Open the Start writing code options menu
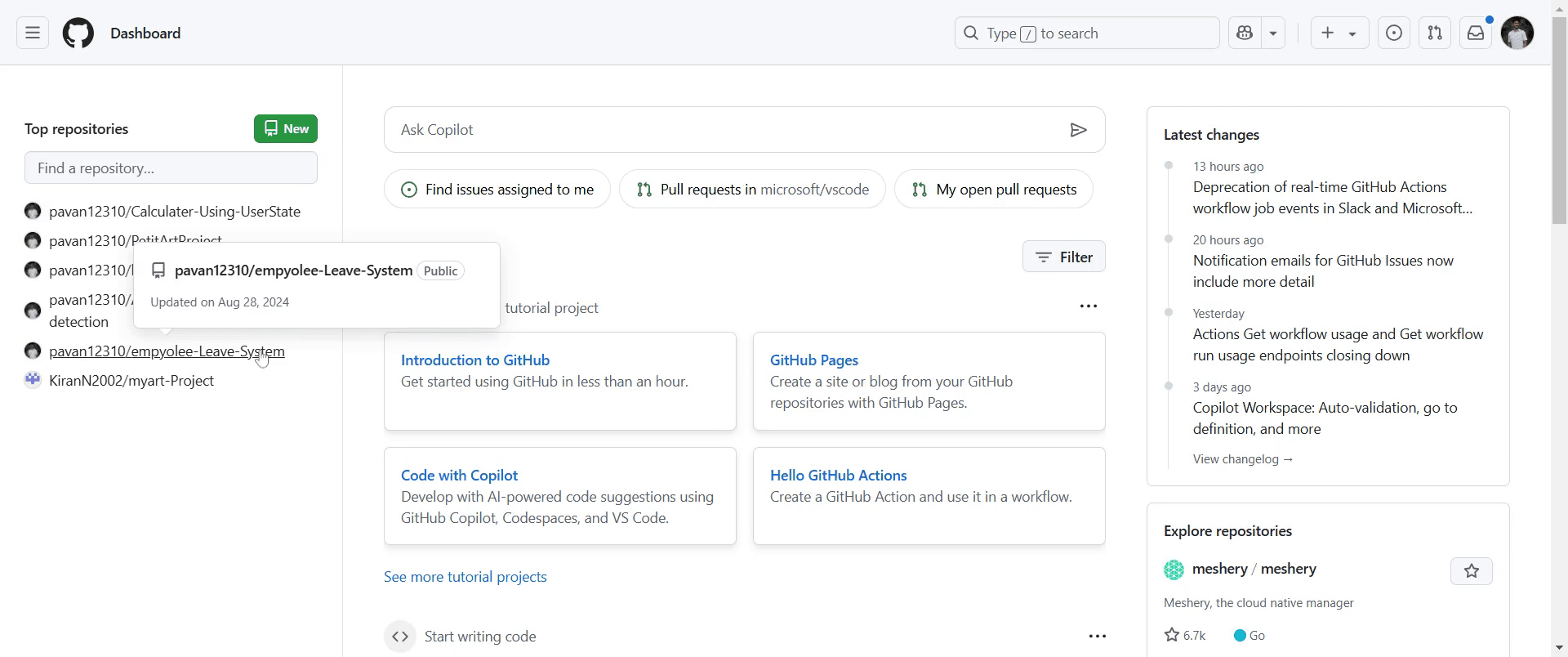 [x=1097, y=637]
